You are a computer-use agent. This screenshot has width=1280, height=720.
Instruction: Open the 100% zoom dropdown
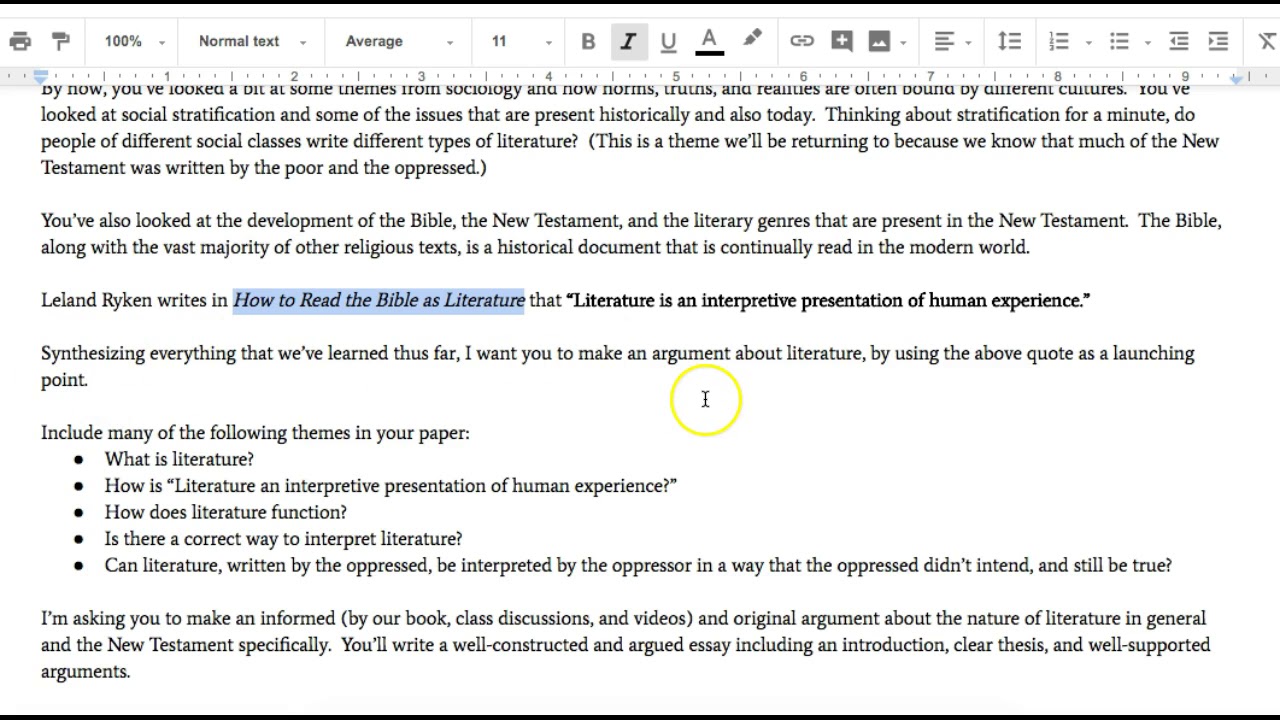click(134, 41)
